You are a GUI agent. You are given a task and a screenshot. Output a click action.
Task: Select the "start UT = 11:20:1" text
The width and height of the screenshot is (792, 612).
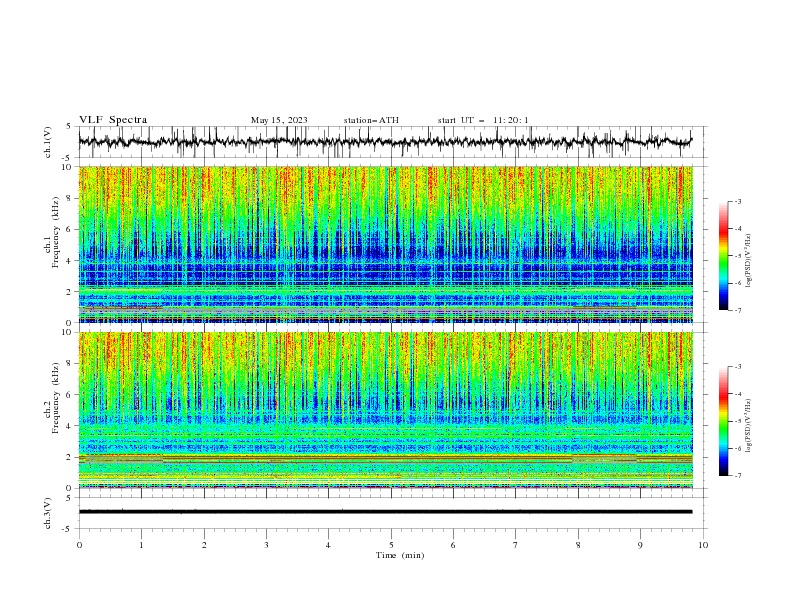483,120
